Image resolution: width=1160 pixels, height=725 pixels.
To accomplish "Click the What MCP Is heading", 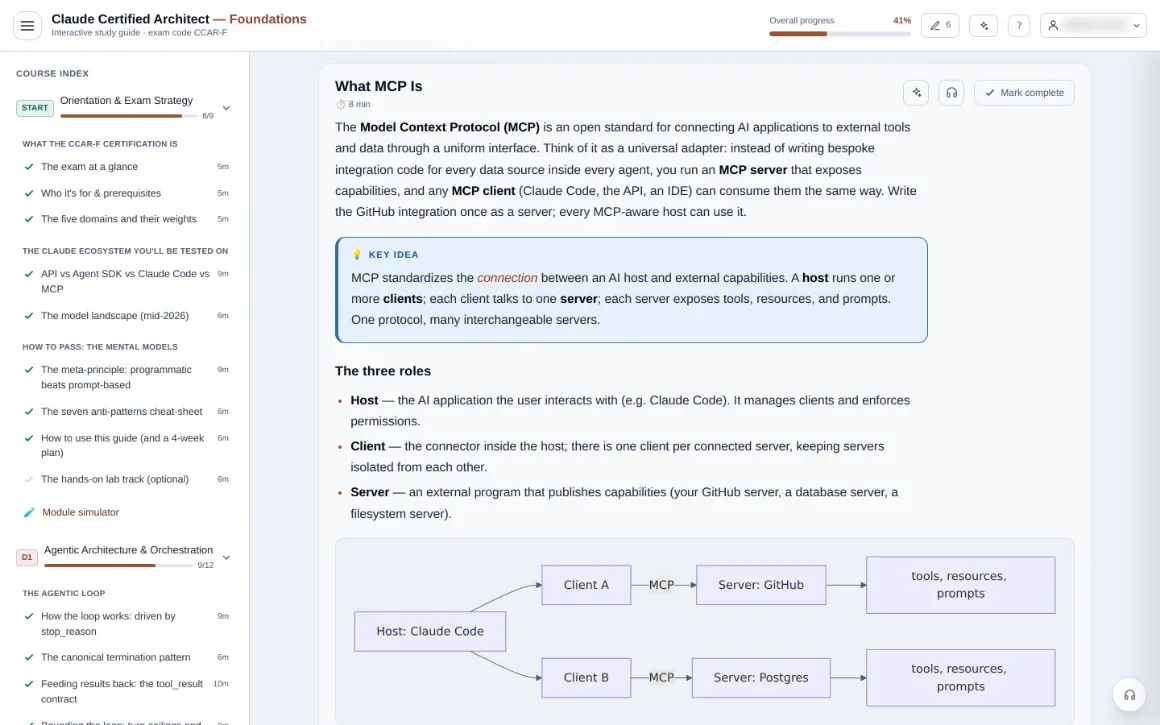I will 378,86.
